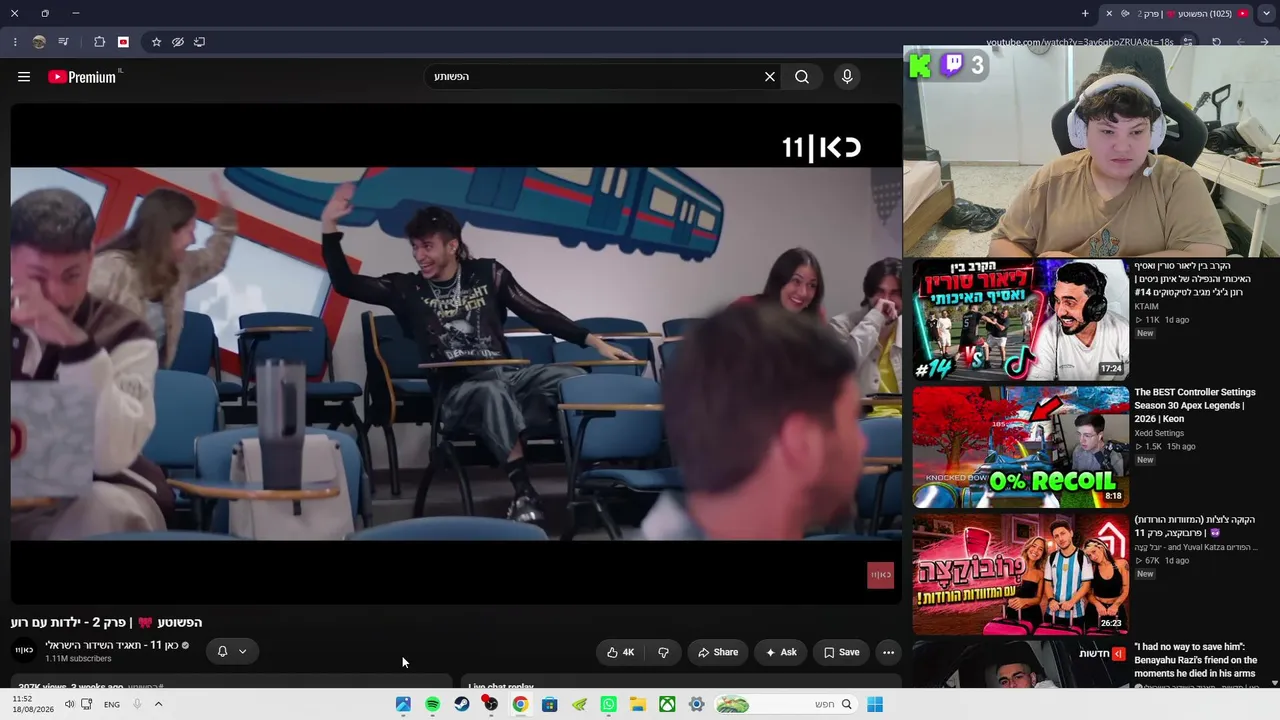The image size is (1280, 720).
Task: Click the video player area
Action: click(x=456, y=353)
